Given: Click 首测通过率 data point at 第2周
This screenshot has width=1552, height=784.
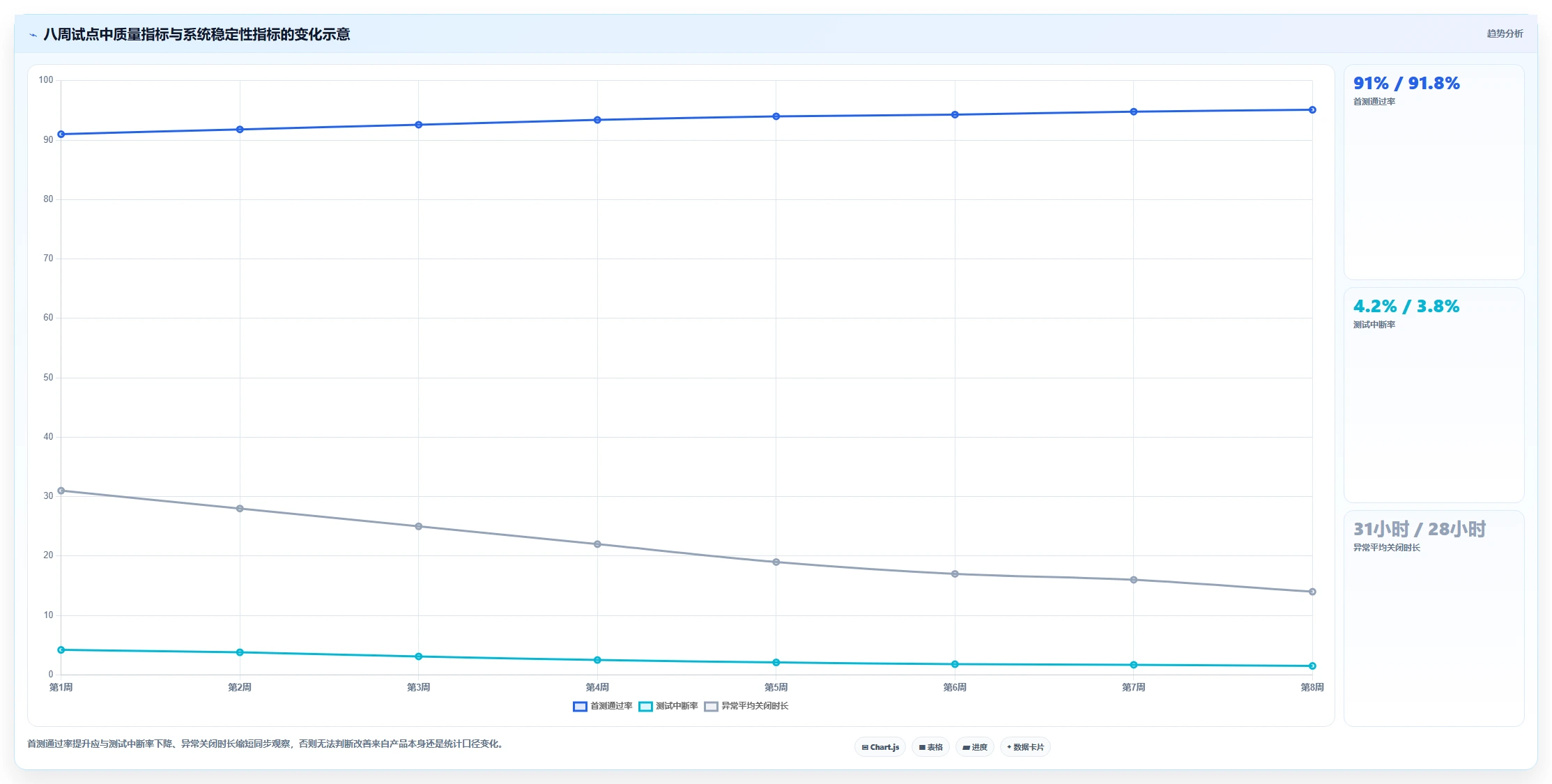Looking at the screenshot, I should [x=240, y=130].
